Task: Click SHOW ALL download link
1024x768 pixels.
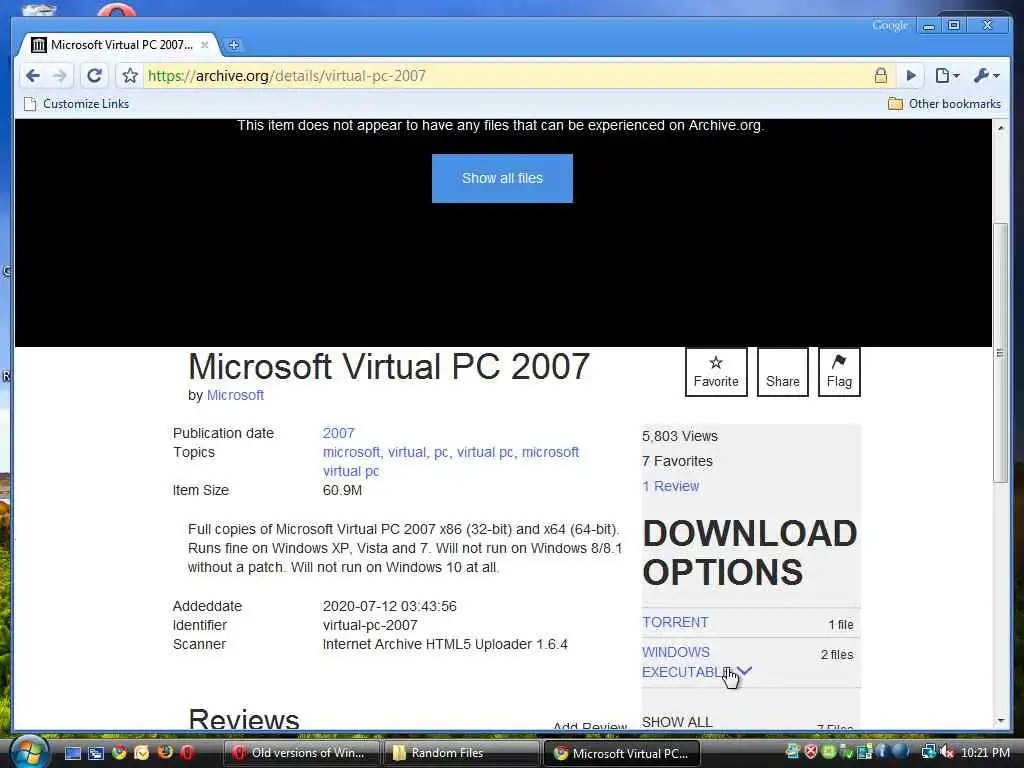Action: [x=677, y=722]
